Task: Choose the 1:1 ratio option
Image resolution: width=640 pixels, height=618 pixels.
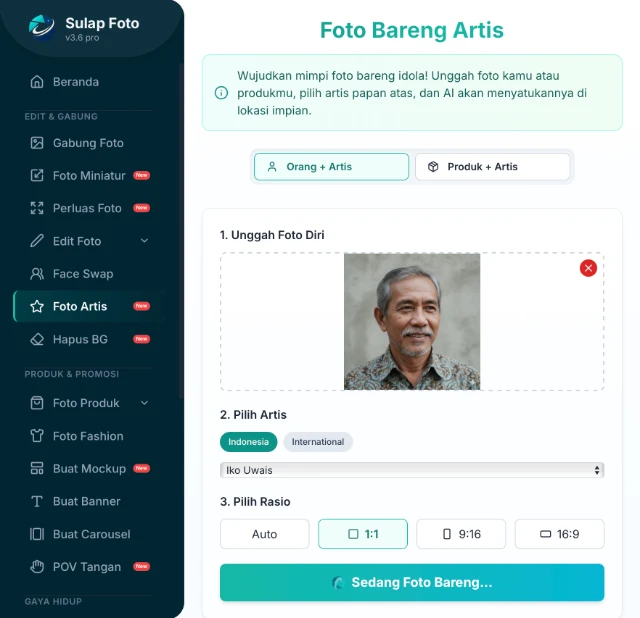Action: (363, 534)
